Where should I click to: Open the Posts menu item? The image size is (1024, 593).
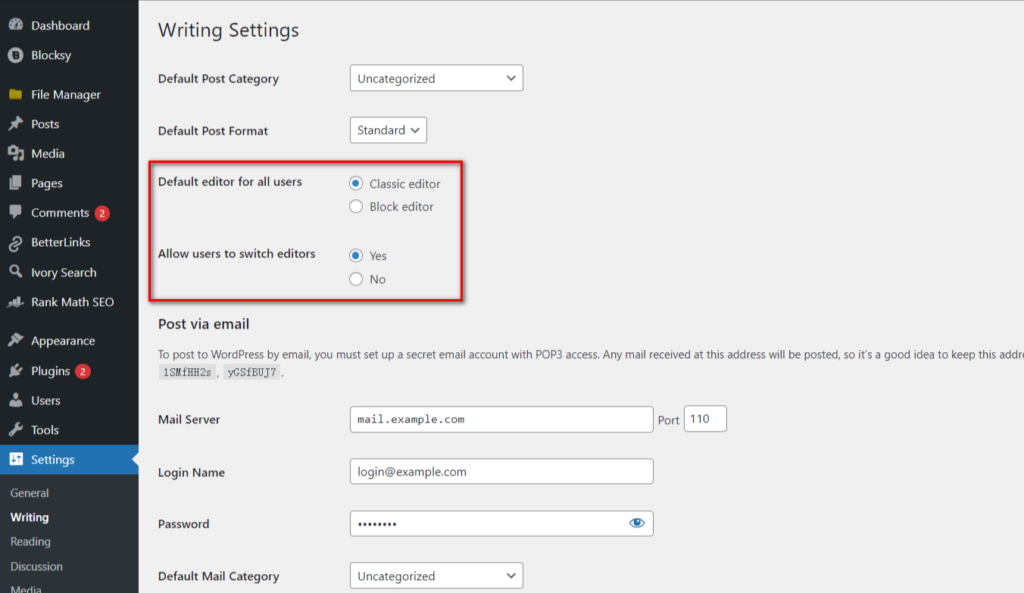click(45, 124)
